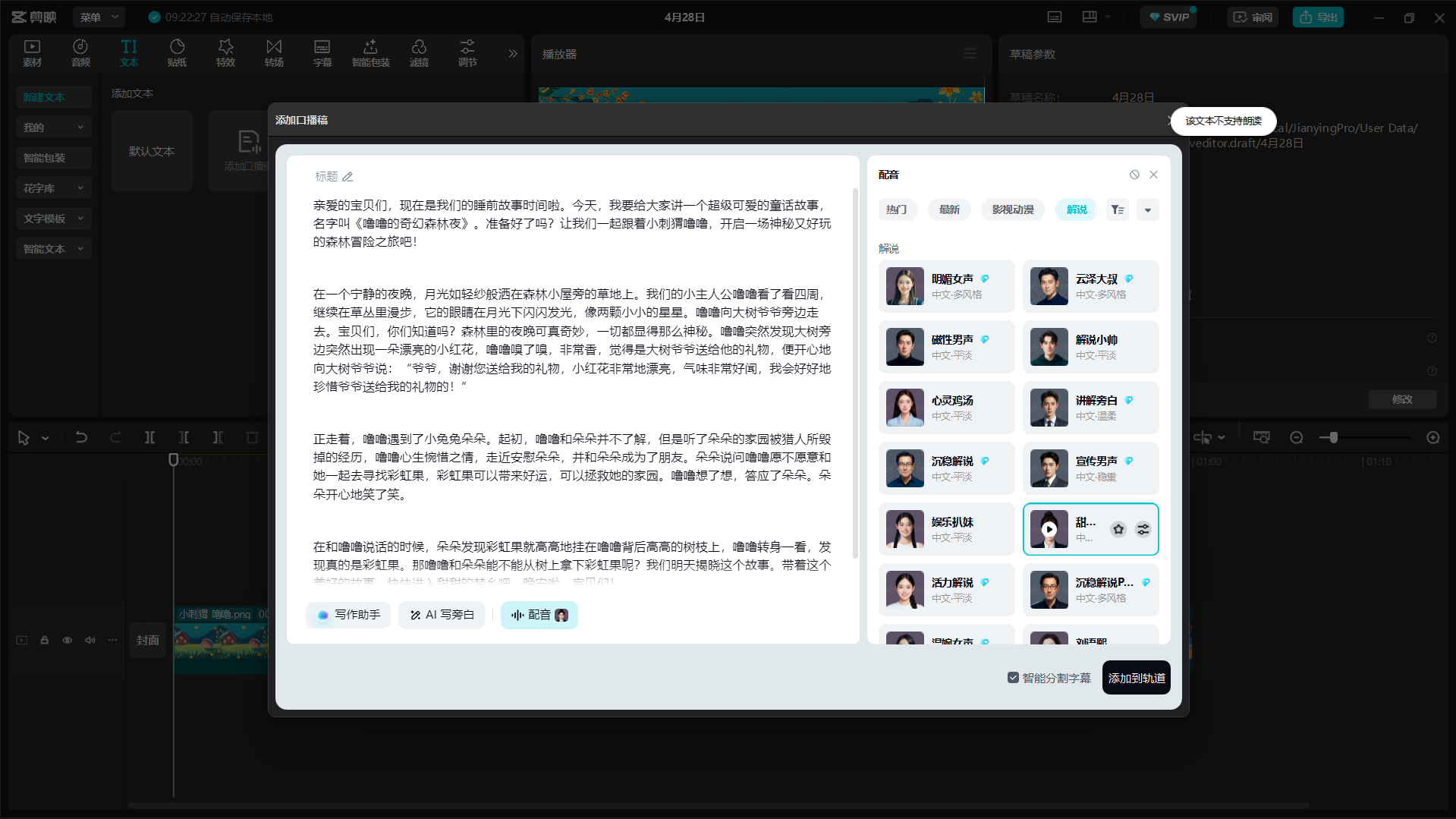1456x819 pixels.
Task: Open the 贴纸 stickers panel icon
Action: [x=177, y=53]
